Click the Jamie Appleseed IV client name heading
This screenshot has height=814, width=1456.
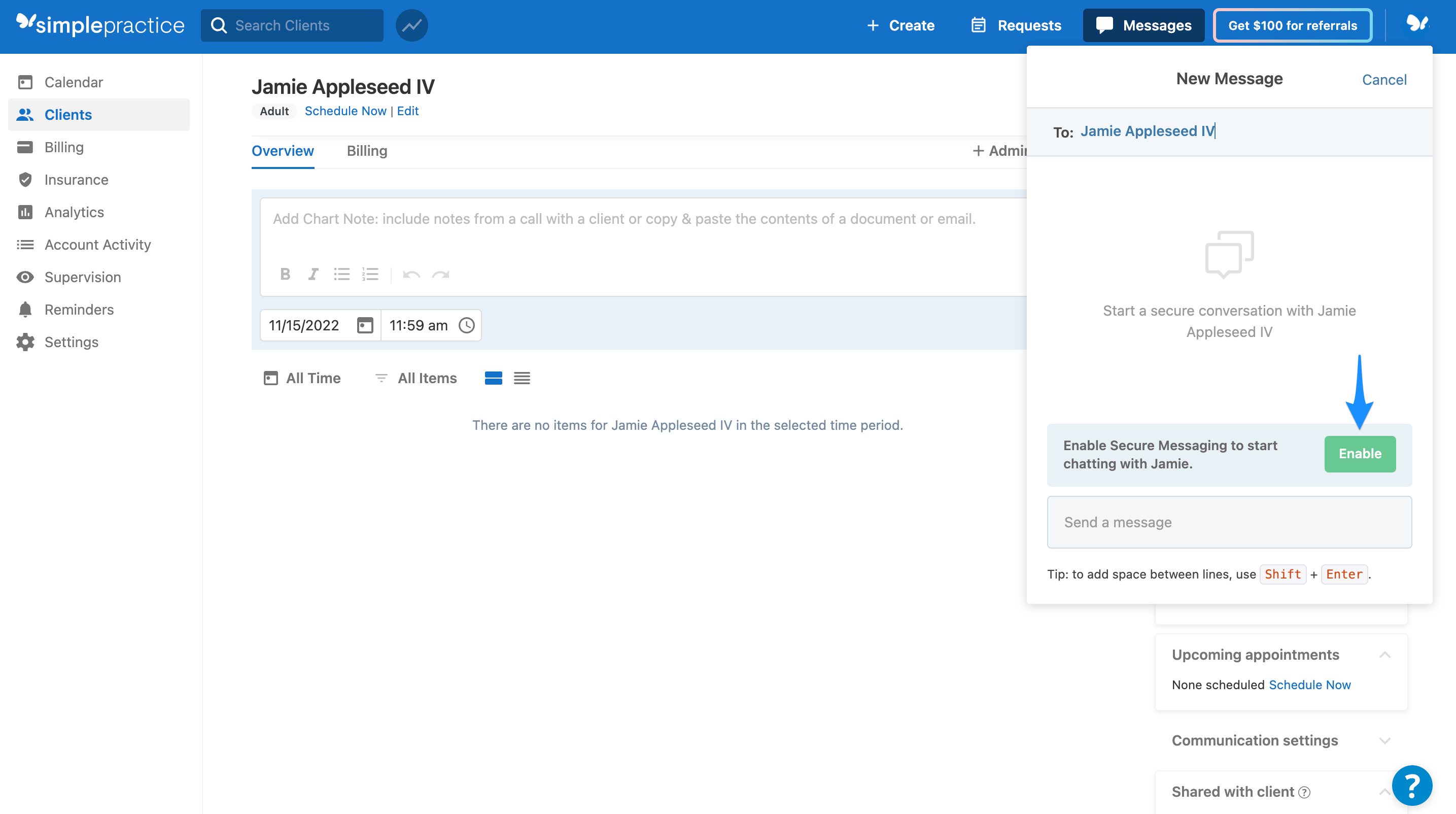click(x=343, y=86)
